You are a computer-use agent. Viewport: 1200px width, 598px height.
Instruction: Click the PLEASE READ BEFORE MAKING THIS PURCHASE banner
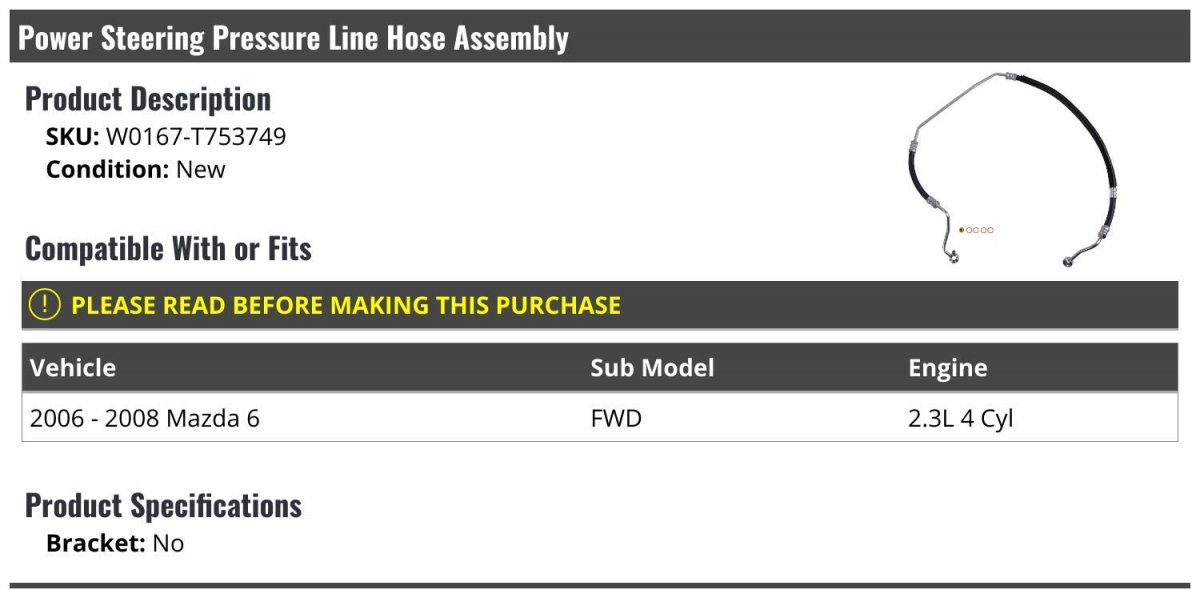(x=600, y=305)
